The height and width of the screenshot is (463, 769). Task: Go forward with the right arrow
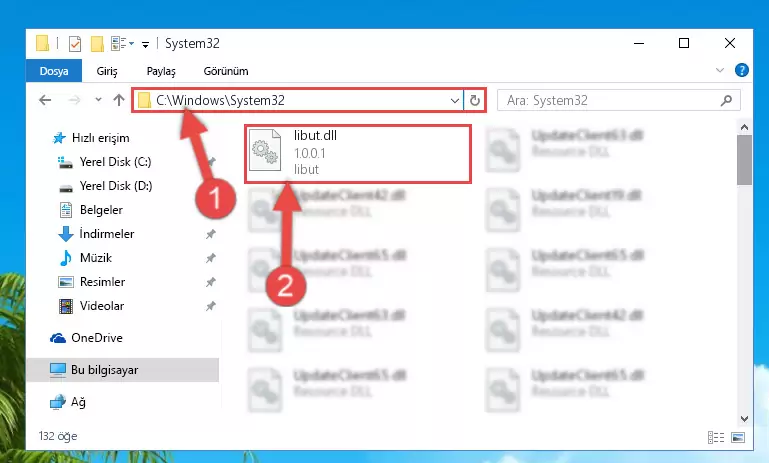point(74,101)
